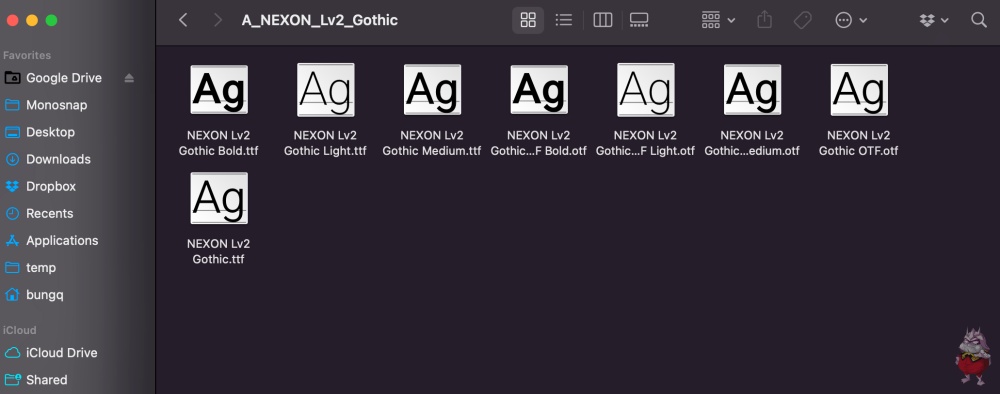Viewport: 1000px width, 394px height.
Task: Click the Edit Tags icon
Action: pos(802,20)
